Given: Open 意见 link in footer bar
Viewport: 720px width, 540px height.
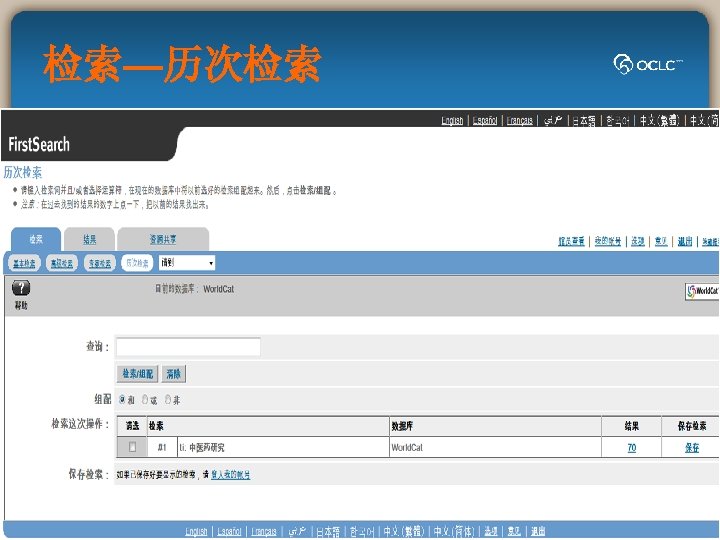Looking at the screenshot, I should point(514,531).
